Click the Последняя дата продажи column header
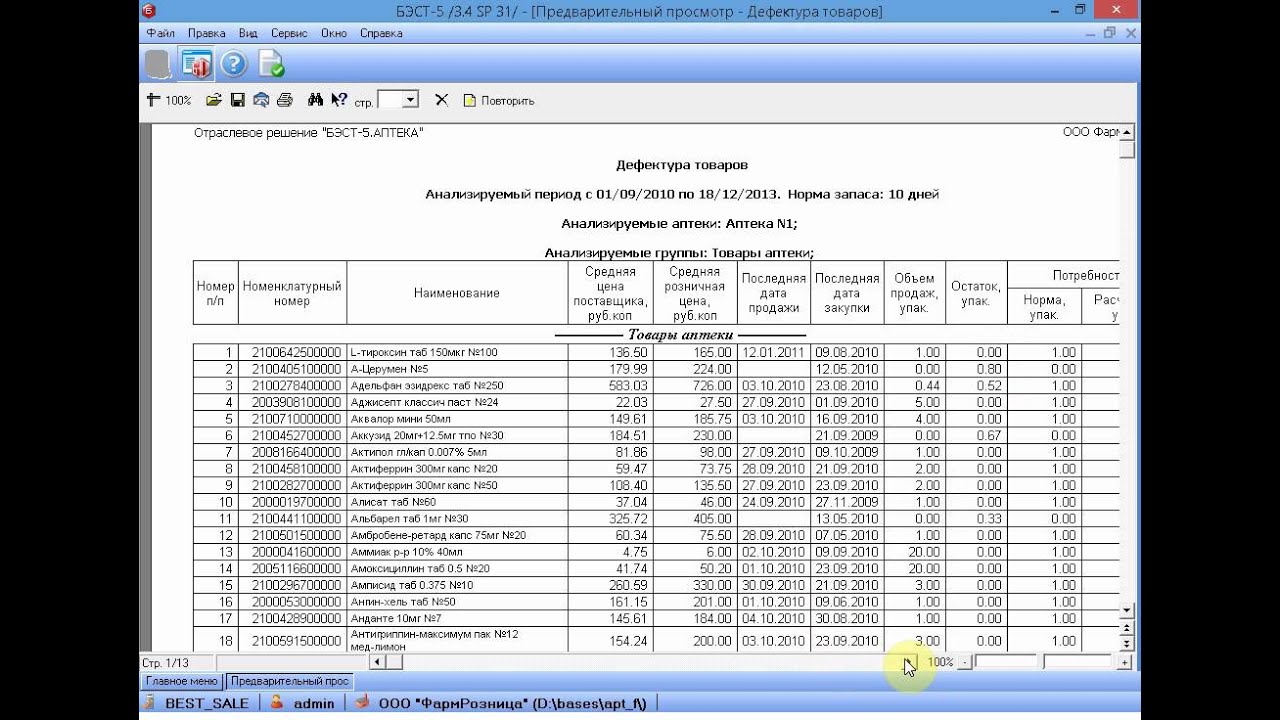This screenshot has height=720, width=1280. [x=773, y=293]
